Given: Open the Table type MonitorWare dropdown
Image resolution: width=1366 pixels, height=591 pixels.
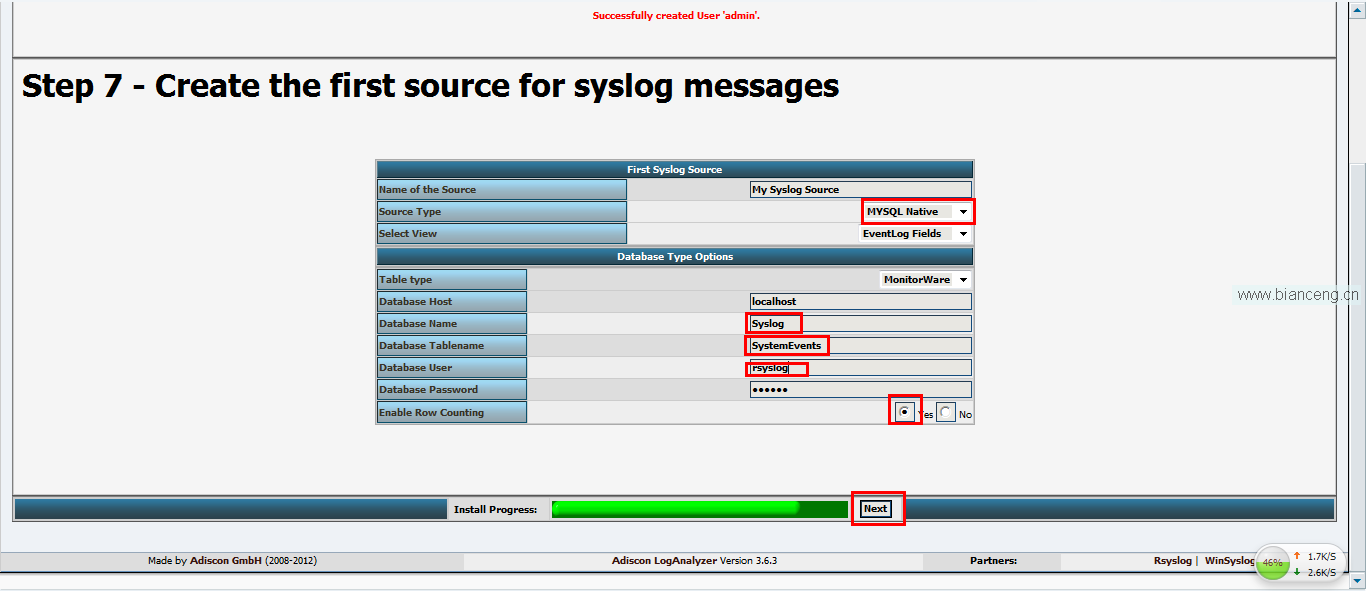Looking at the screenshot, I should pyautogui.click(x=926, y=280).
